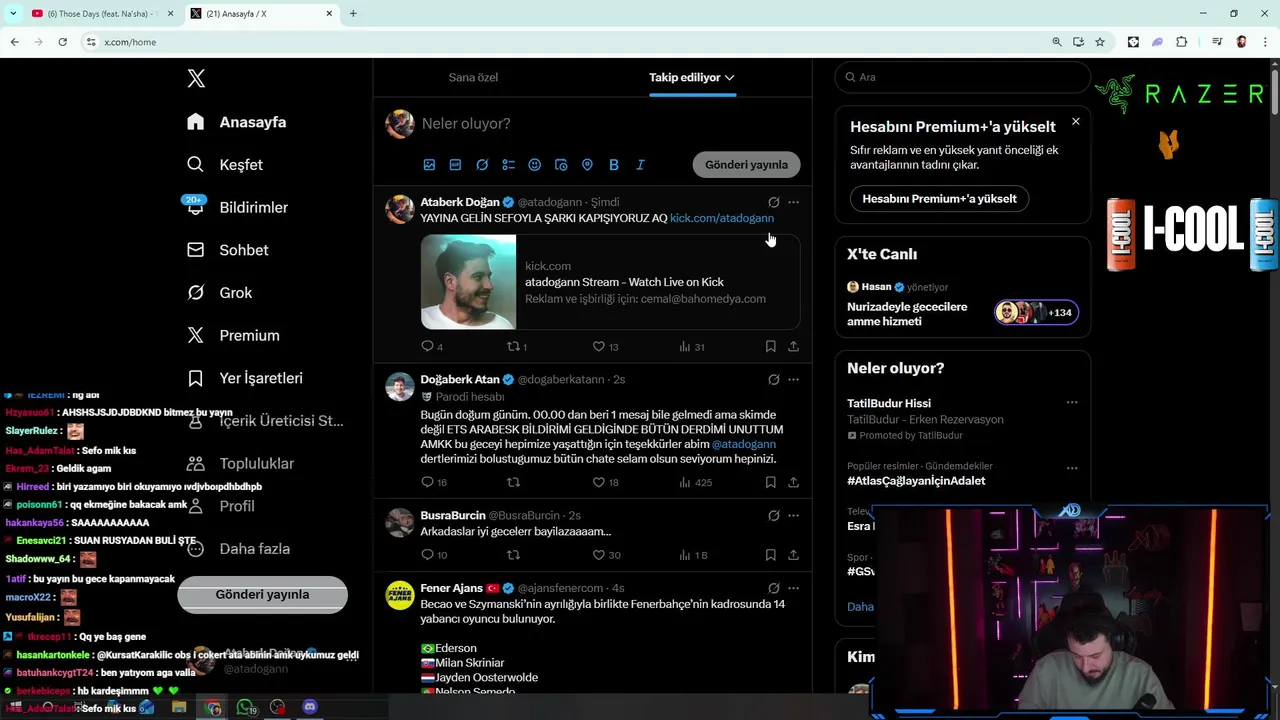Open Chrome media controls icon
This screenshot has width=1280, height=720.
click(1216, 42)
